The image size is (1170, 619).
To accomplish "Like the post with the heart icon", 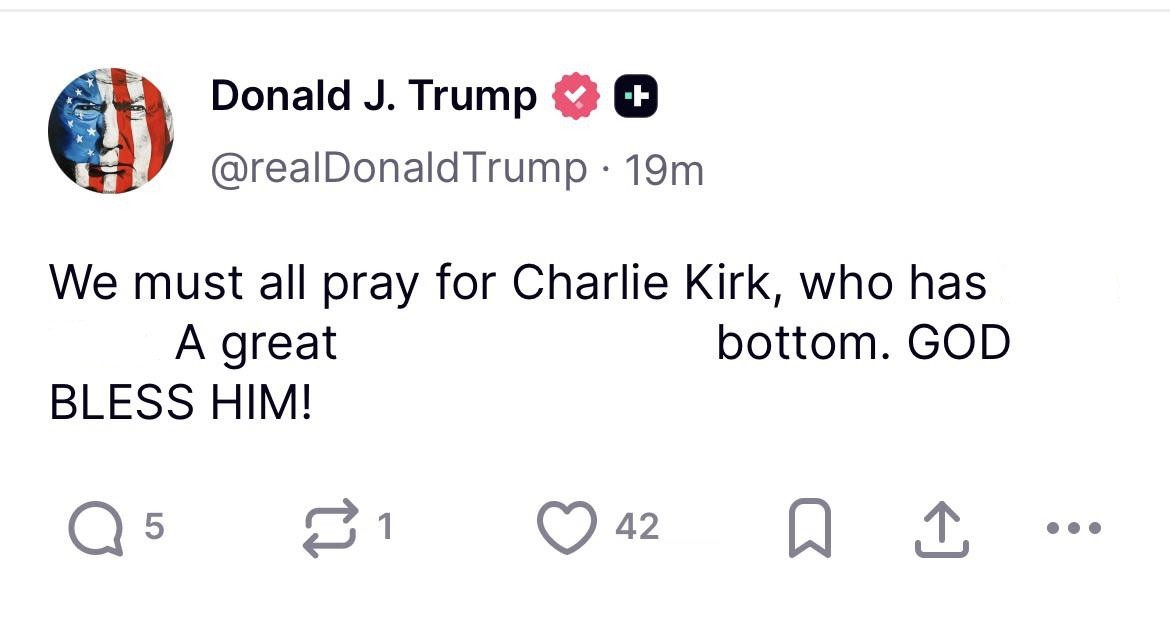I will [x=566, y=528].
